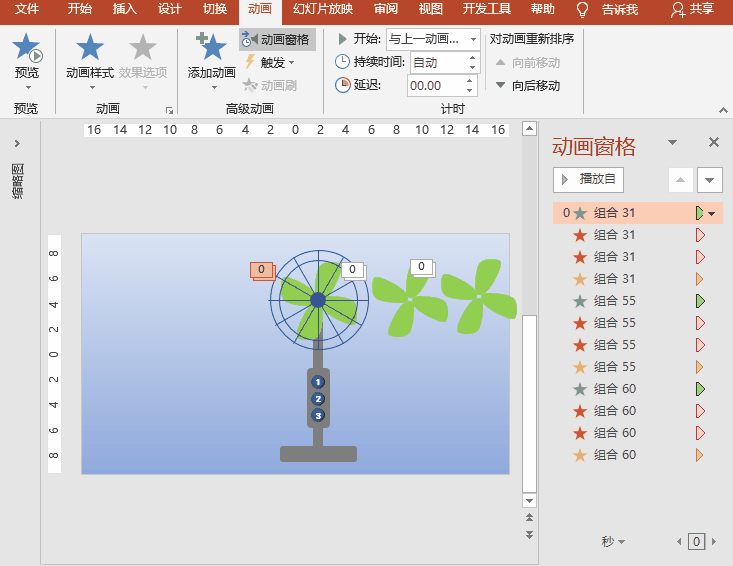Select second 组合 31 animation entry
The image size is (733, 566).
point(638,235)
